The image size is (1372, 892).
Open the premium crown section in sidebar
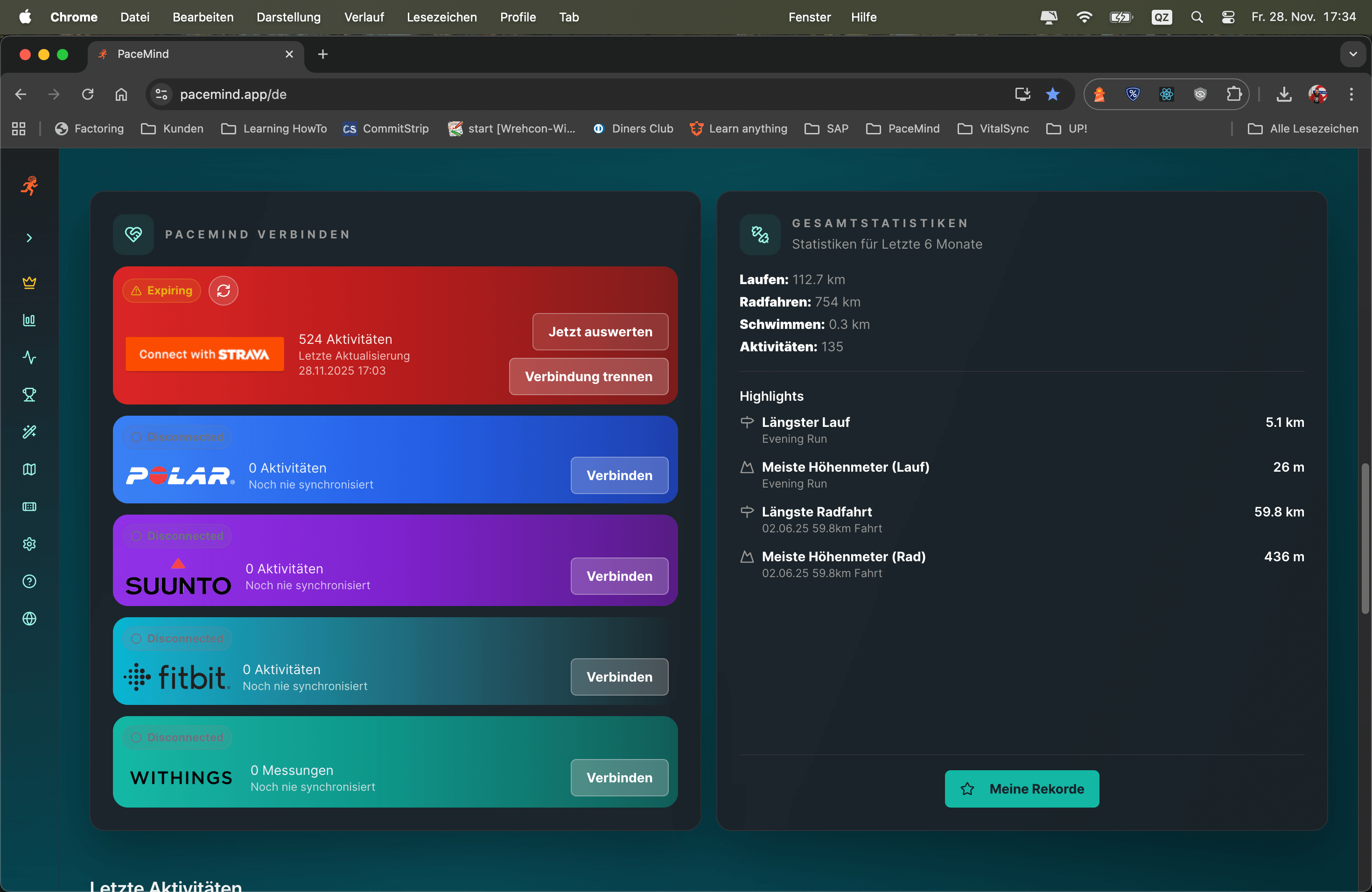coord(29,282)
